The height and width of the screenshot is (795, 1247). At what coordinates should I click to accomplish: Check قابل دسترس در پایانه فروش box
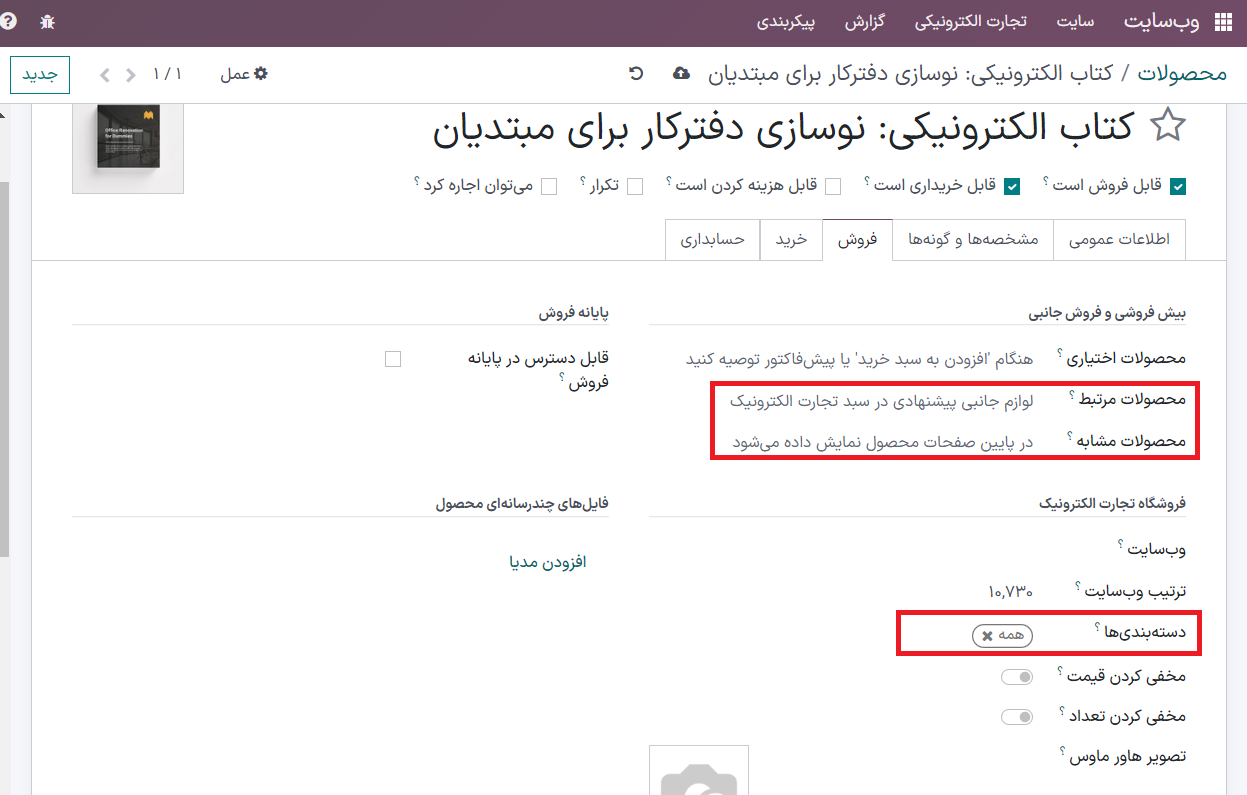[x=393, y=359]
